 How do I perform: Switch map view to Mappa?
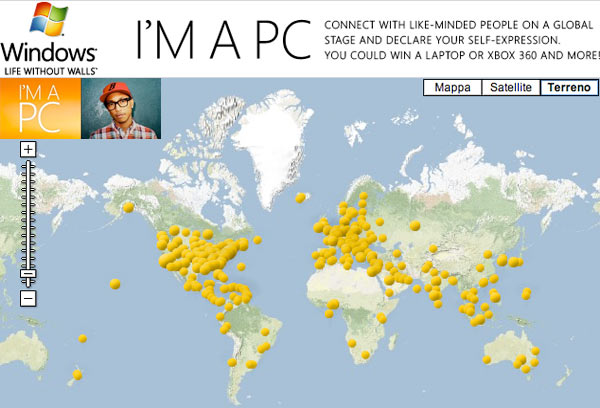click(x=452, y=88)
